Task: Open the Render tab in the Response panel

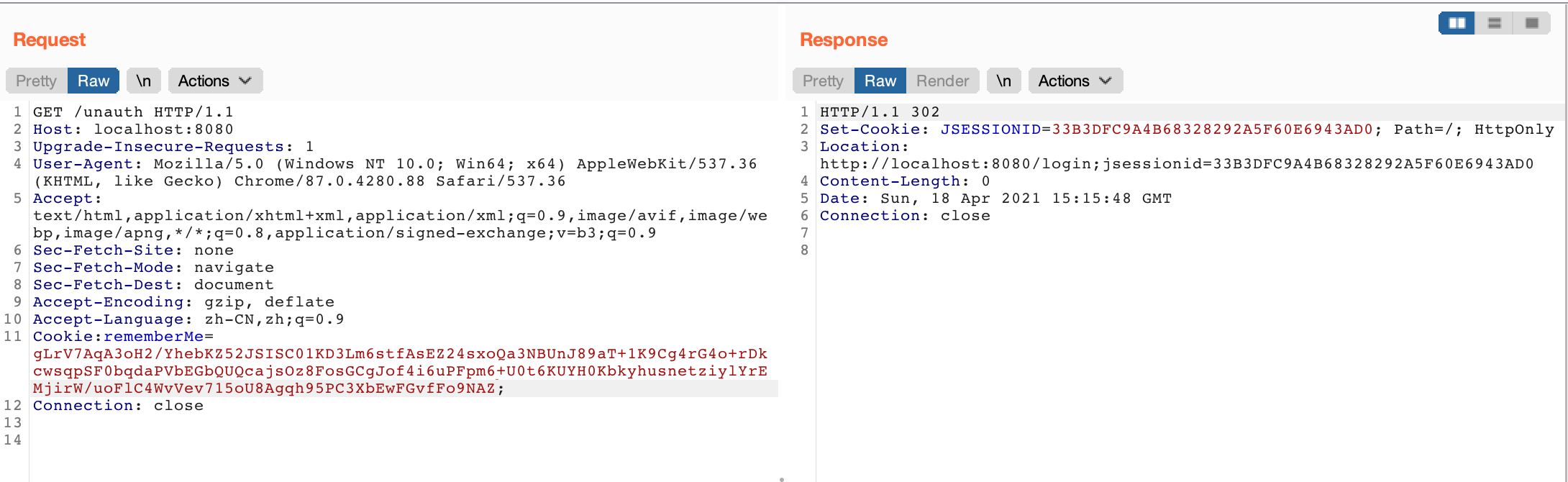Action: pyautogui.click(x=942, y=81)
